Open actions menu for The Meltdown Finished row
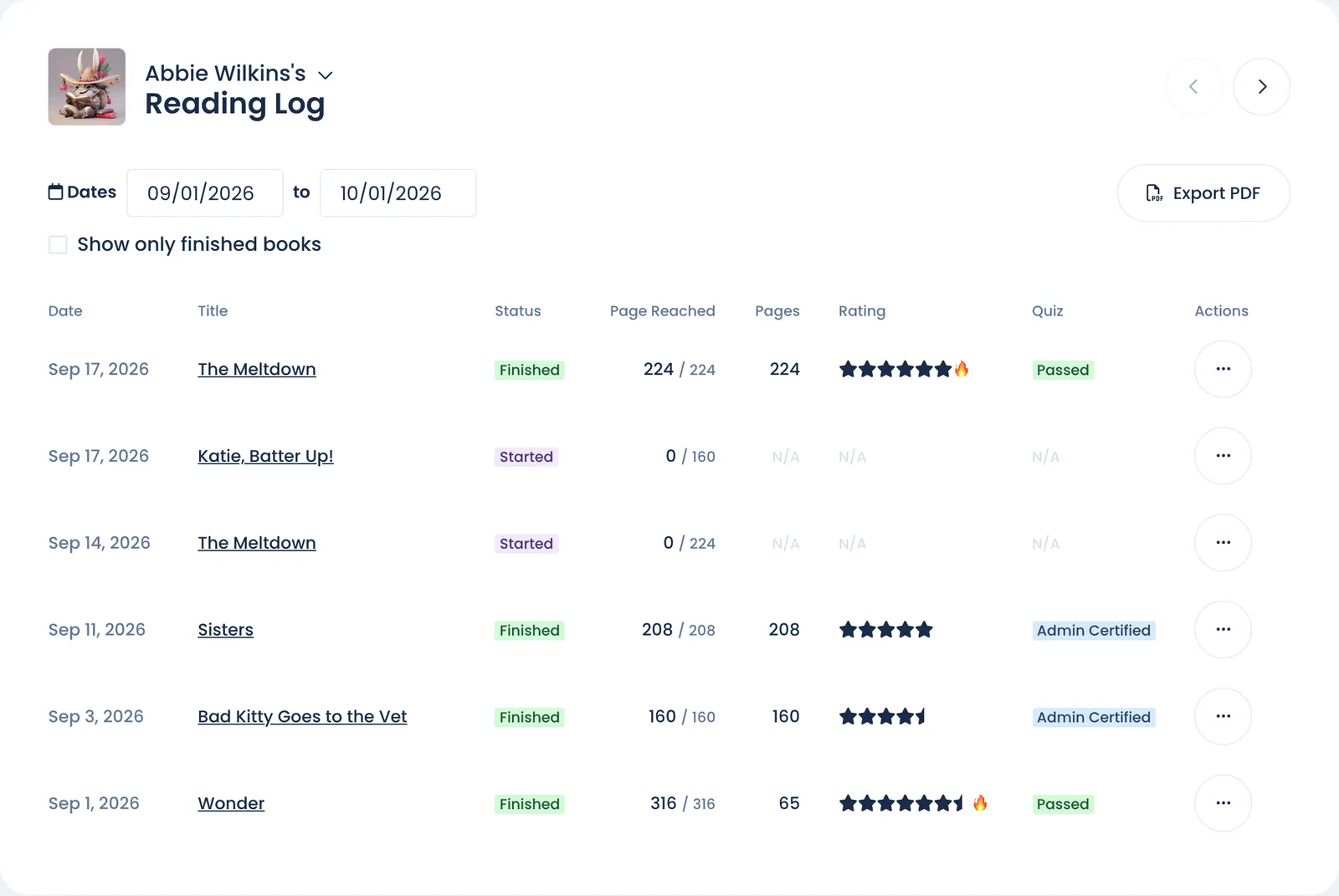The height and width of the screenshot is (896, 1339). tap(1223, 369)
